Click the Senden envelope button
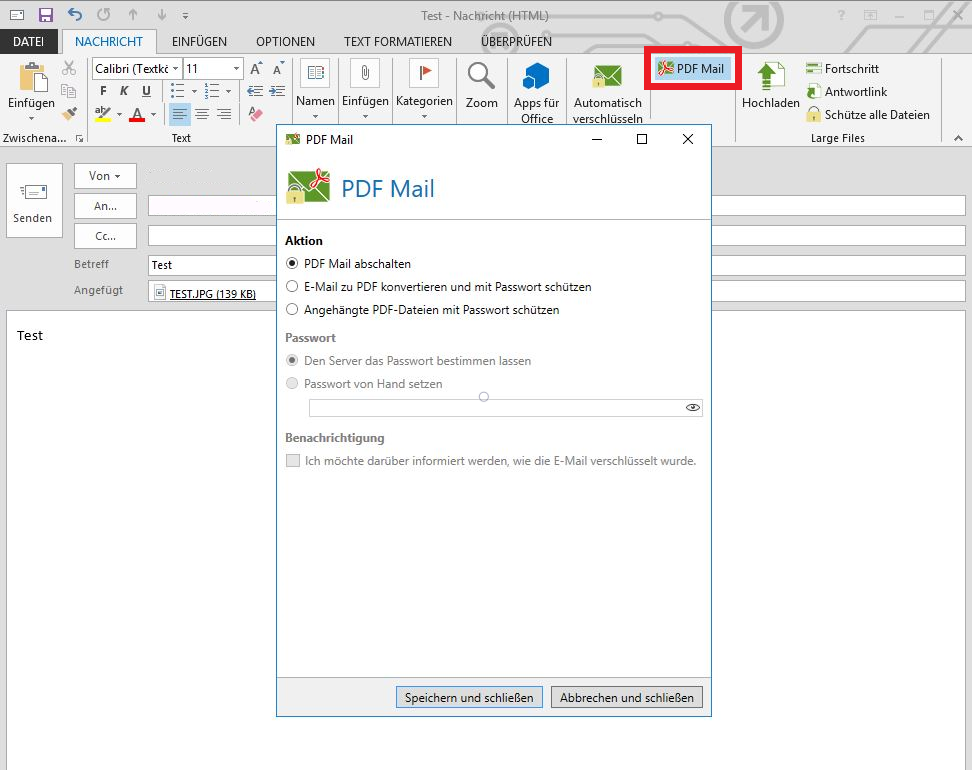The height and width of the screenshot is (770, 972). [33, 200]
